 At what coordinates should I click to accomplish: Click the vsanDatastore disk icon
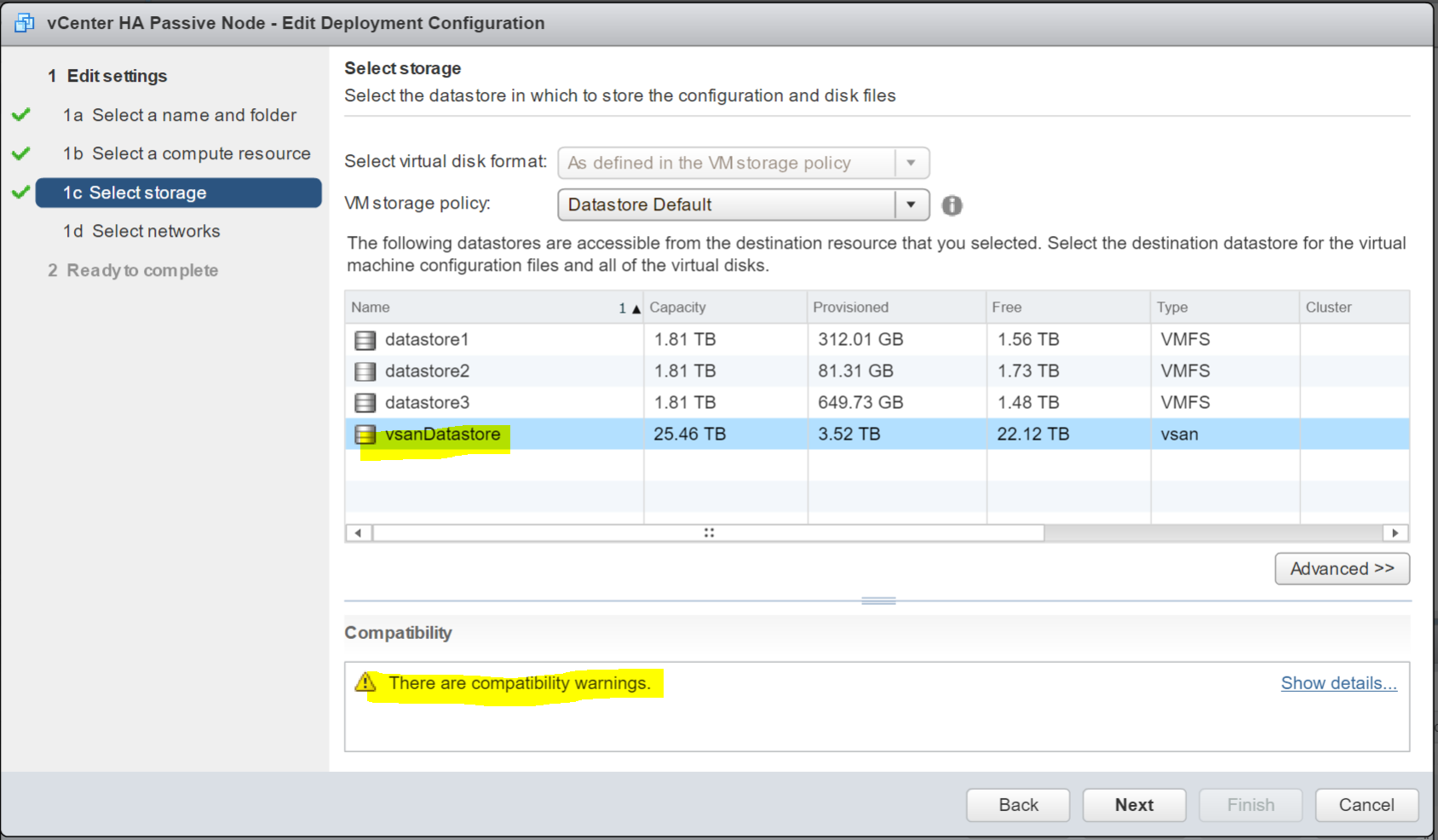click(365, 434)
